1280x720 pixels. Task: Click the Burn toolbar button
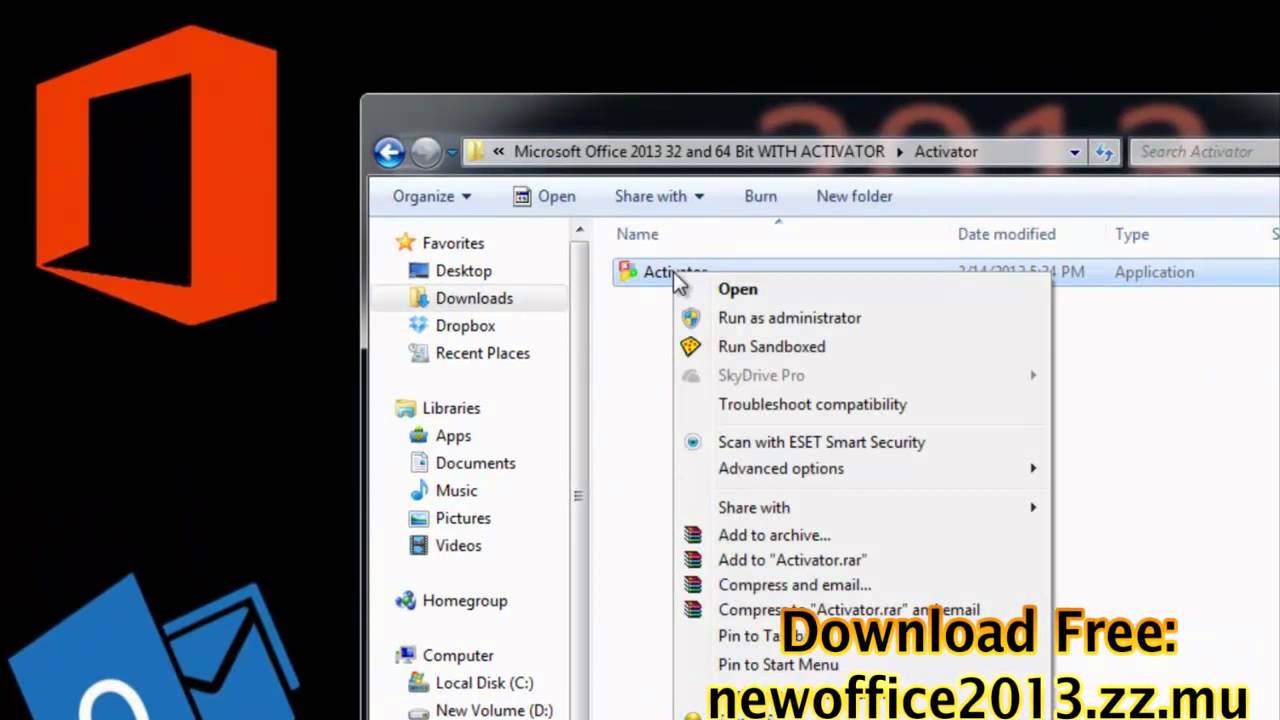(760, 196)
